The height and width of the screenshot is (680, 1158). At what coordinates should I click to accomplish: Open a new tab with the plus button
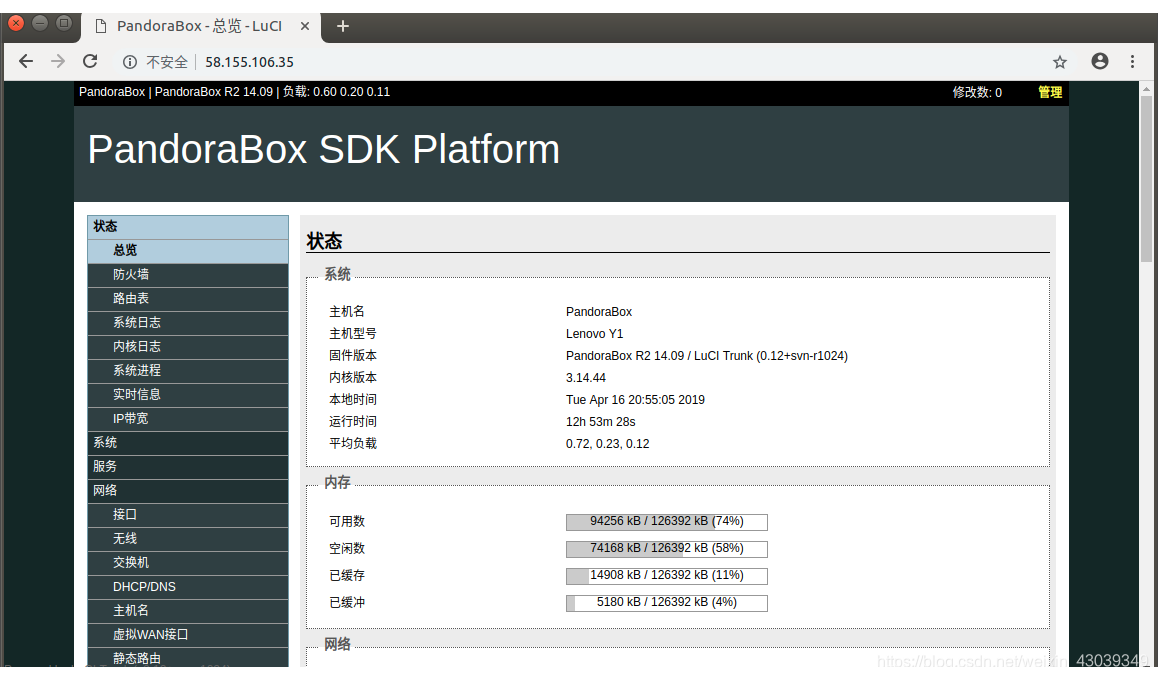click(x=343, y=27)
